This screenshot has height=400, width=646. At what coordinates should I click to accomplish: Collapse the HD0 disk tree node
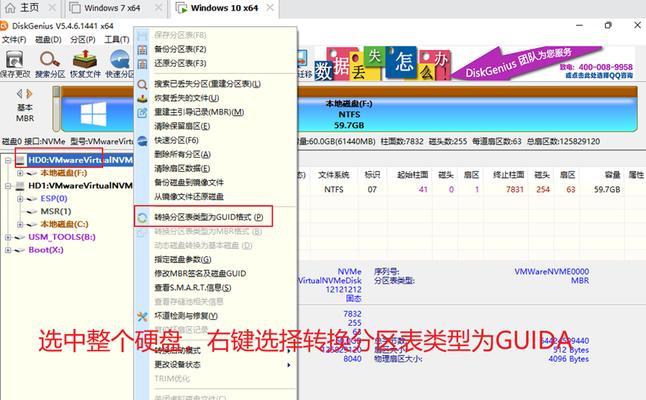click(x=8, y=160)
